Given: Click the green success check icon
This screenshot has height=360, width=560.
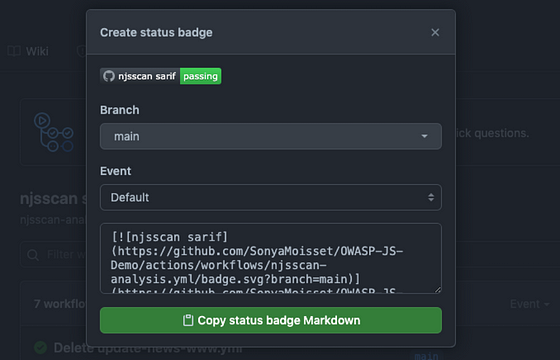Looking at the screenshot, I should [x=40, y=348].
